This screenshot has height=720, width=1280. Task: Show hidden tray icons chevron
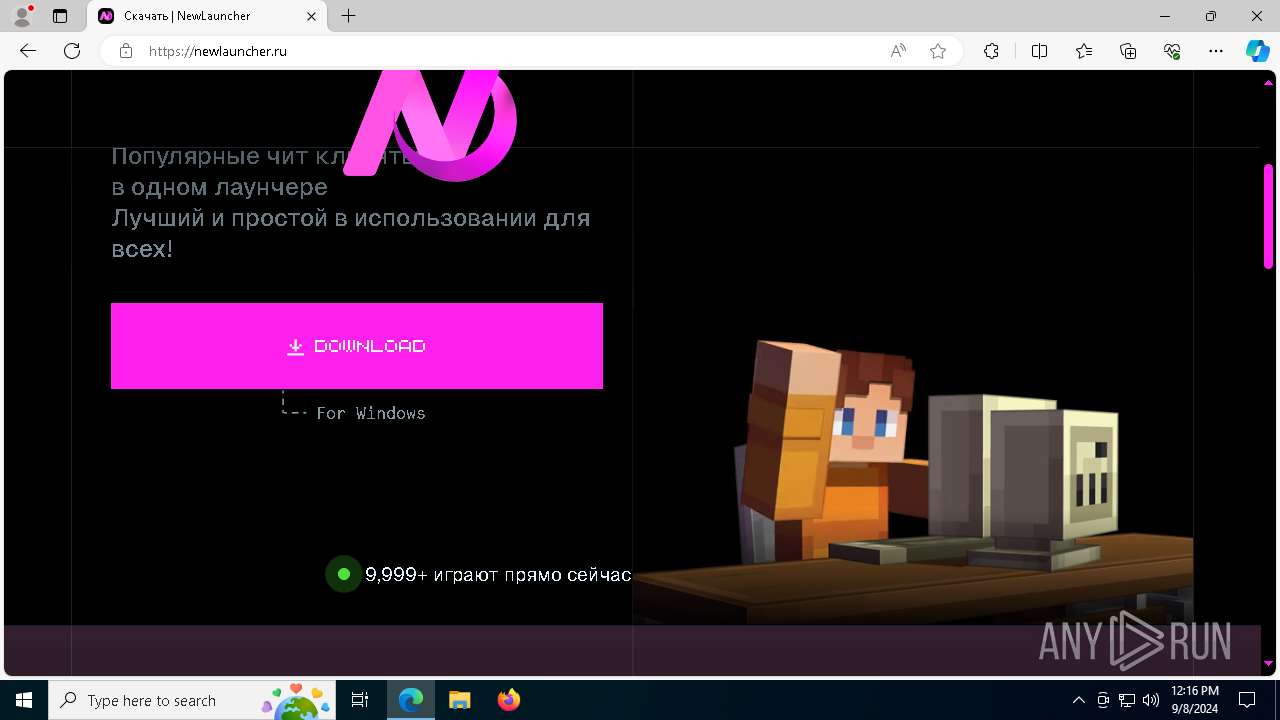click(1078, 700)
